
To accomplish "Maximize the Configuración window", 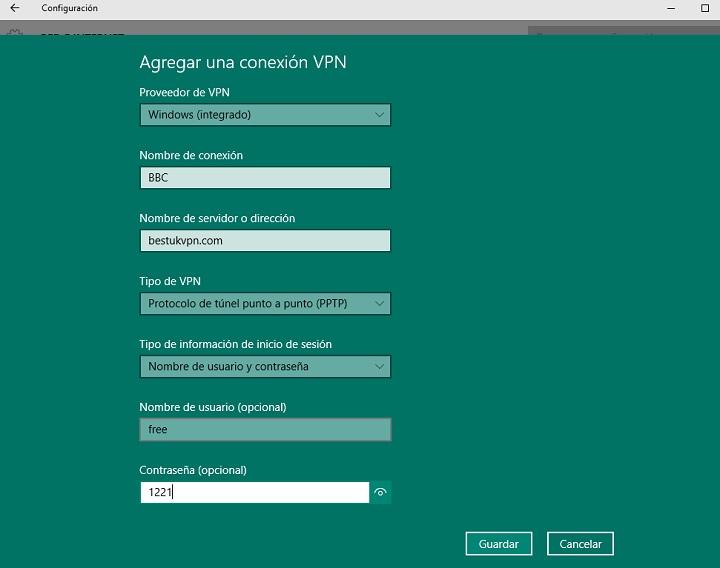I will tap(705, 8).
